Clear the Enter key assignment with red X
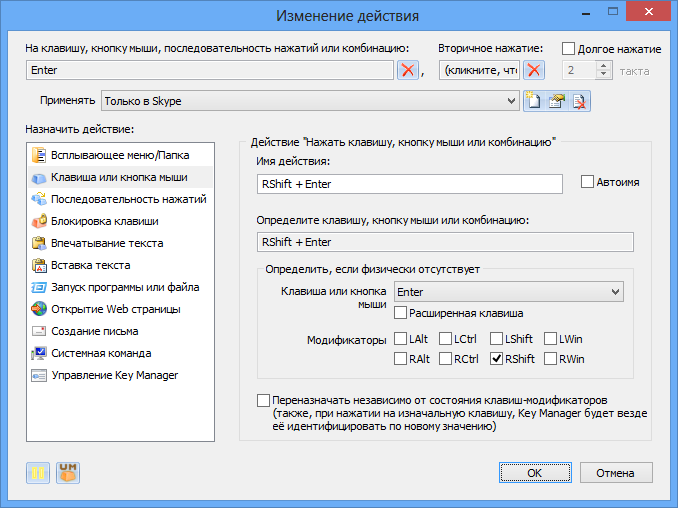Screen dimensions: 678x508 tap(408, 70)
